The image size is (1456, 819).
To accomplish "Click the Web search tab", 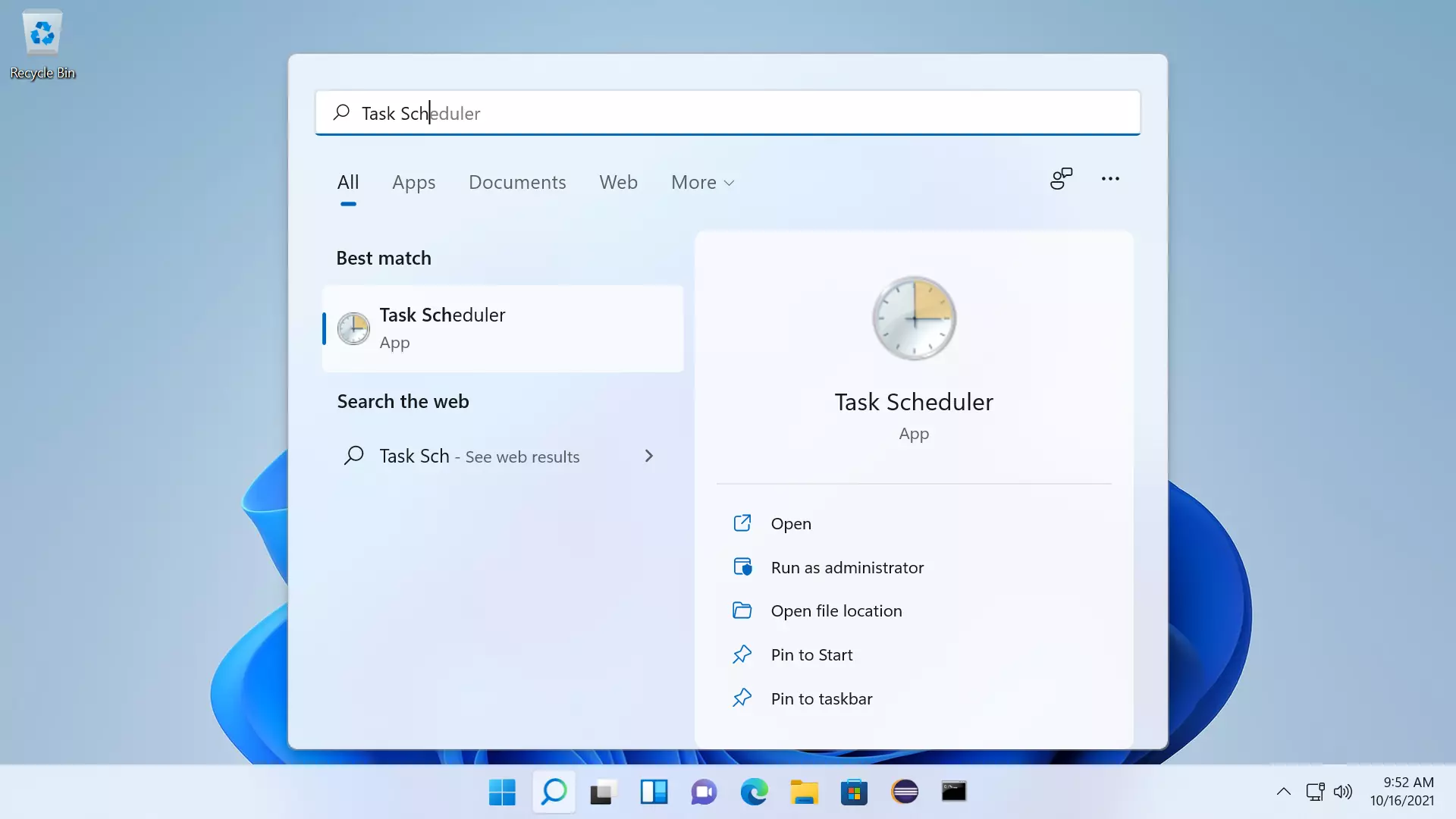I will pos(619,182).
